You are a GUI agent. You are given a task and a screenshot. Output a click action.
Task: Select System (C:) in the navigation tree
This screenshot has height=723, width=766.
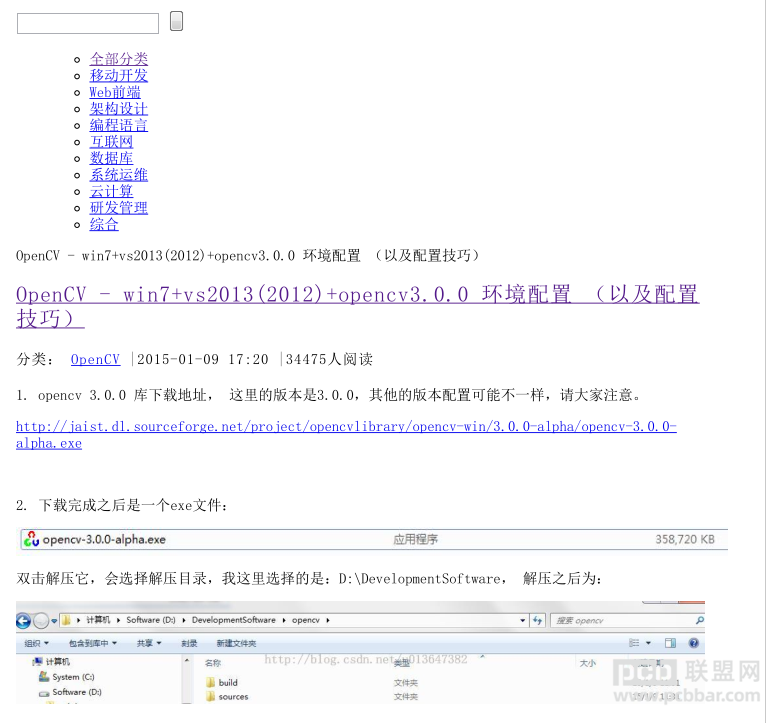pos(67,677)
